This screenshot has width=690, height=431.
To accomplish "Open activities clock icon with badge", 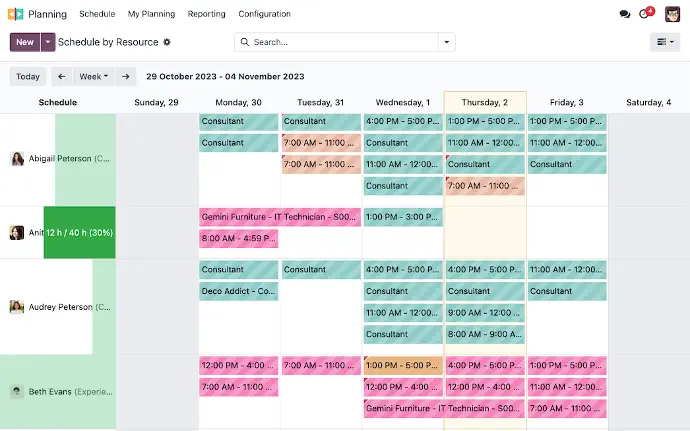I will click(x=646, y=14).
